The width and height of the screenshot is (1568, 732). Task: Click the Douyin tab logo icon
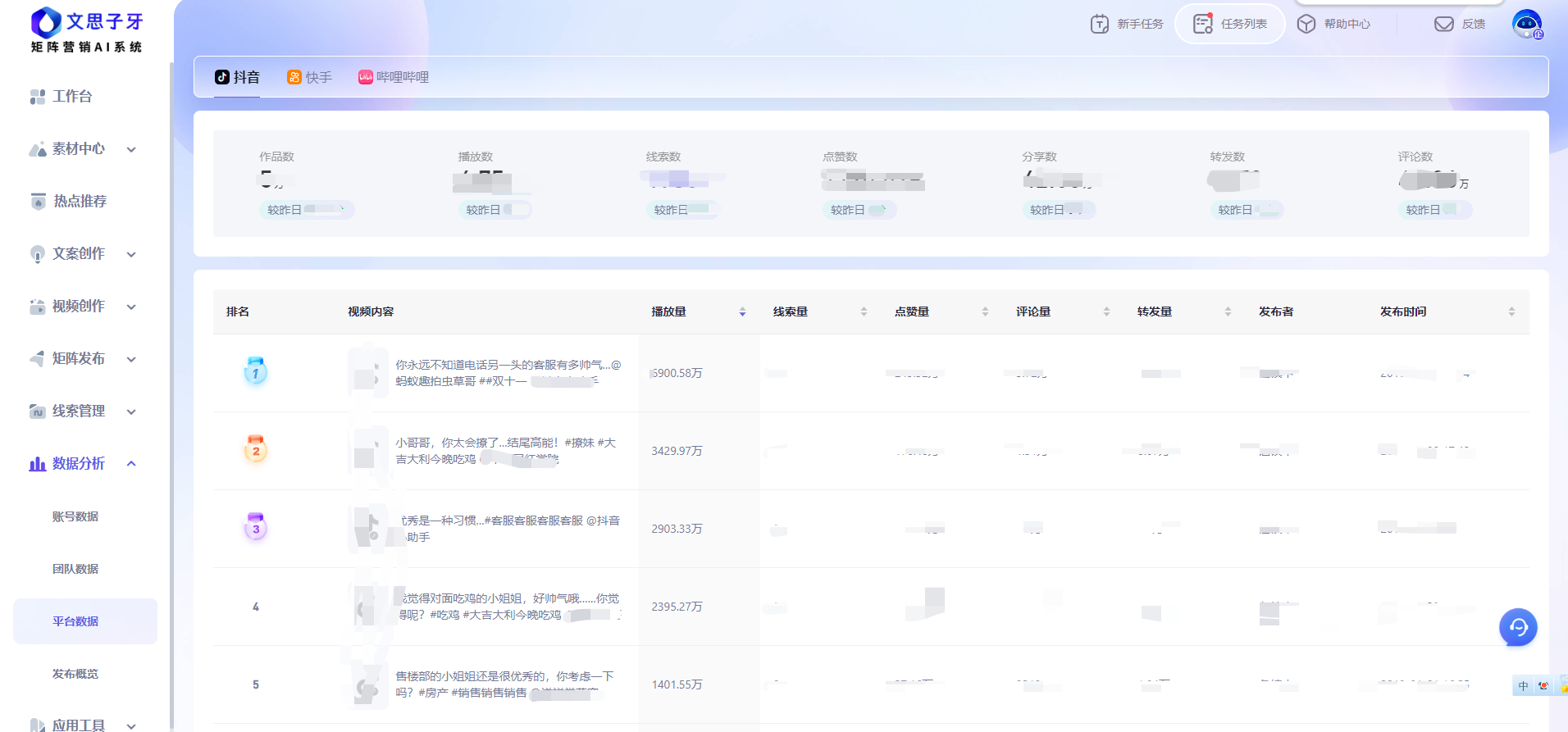coord(222,77)
